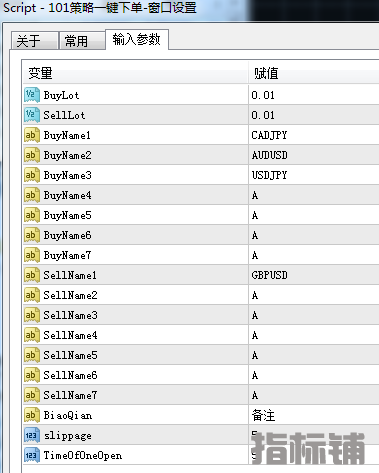This screenshot has height=473, width=379.
Task: Click the SellName6 string icon
Action: [32, 375]
